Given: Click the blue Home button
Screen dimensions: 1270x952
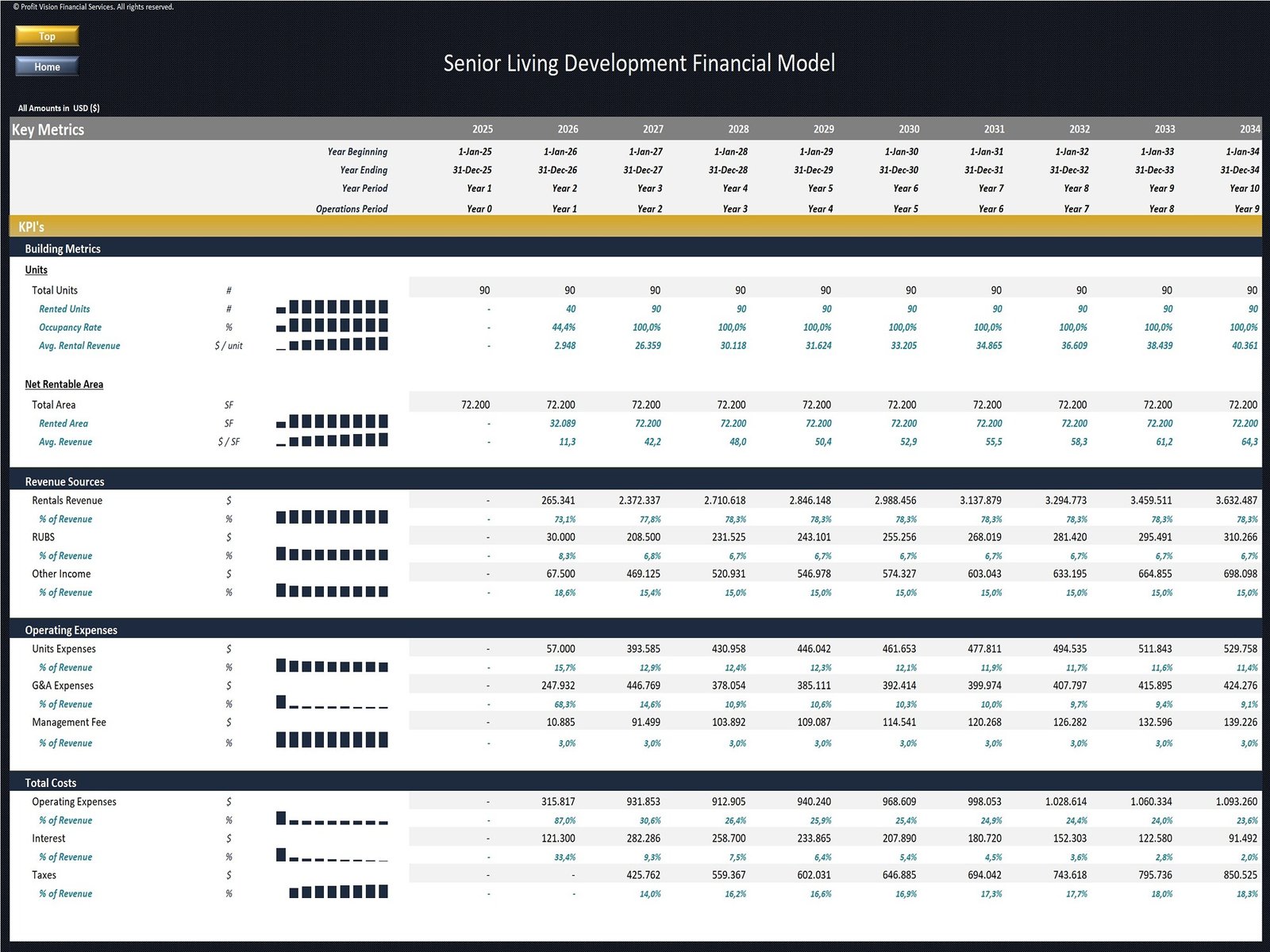Looking at the screenshot, I should tap(47, 67).
